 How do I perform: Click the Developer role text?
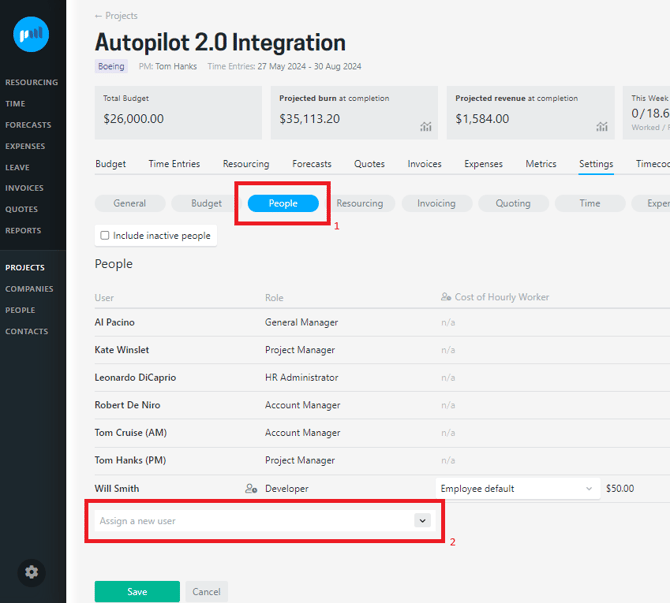(x=287, y=488)
